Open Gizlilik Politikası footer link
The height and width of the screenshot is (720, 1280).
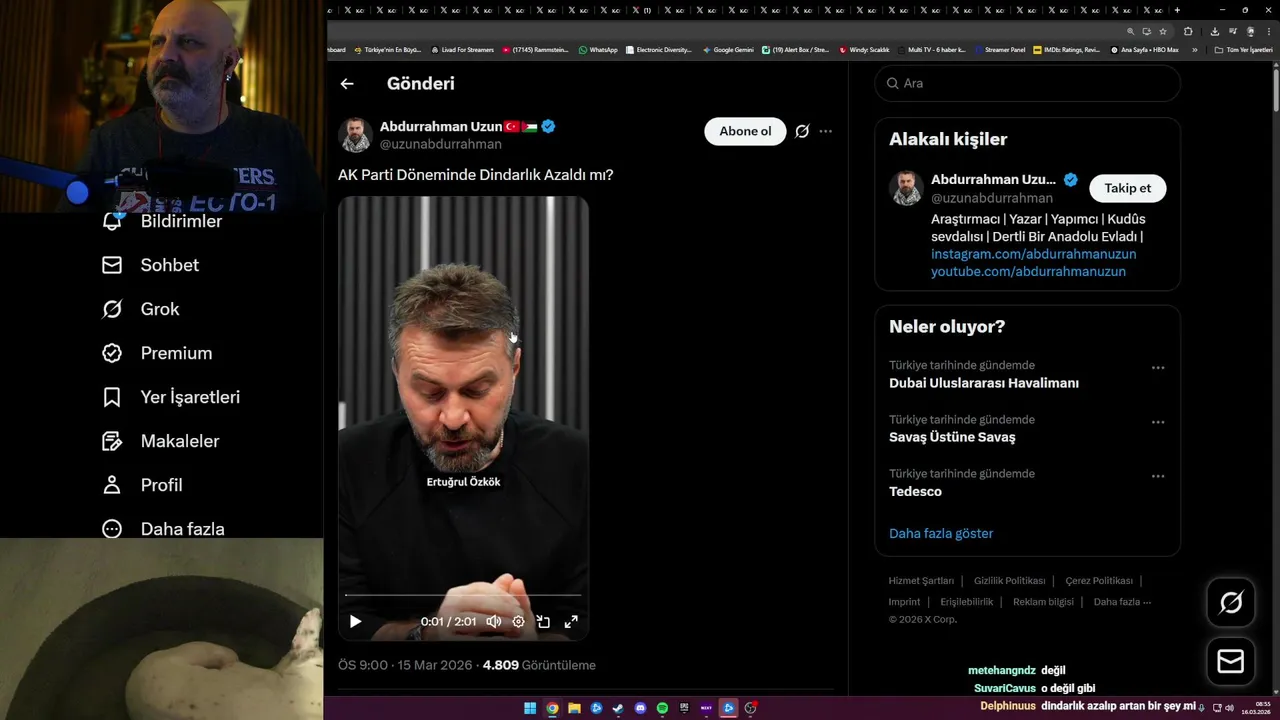[x=1009, y=581]
